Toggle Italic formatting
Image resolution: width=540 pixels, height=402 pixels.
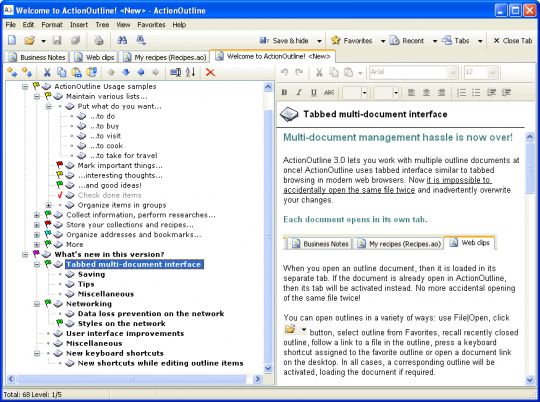coord(299,92)
